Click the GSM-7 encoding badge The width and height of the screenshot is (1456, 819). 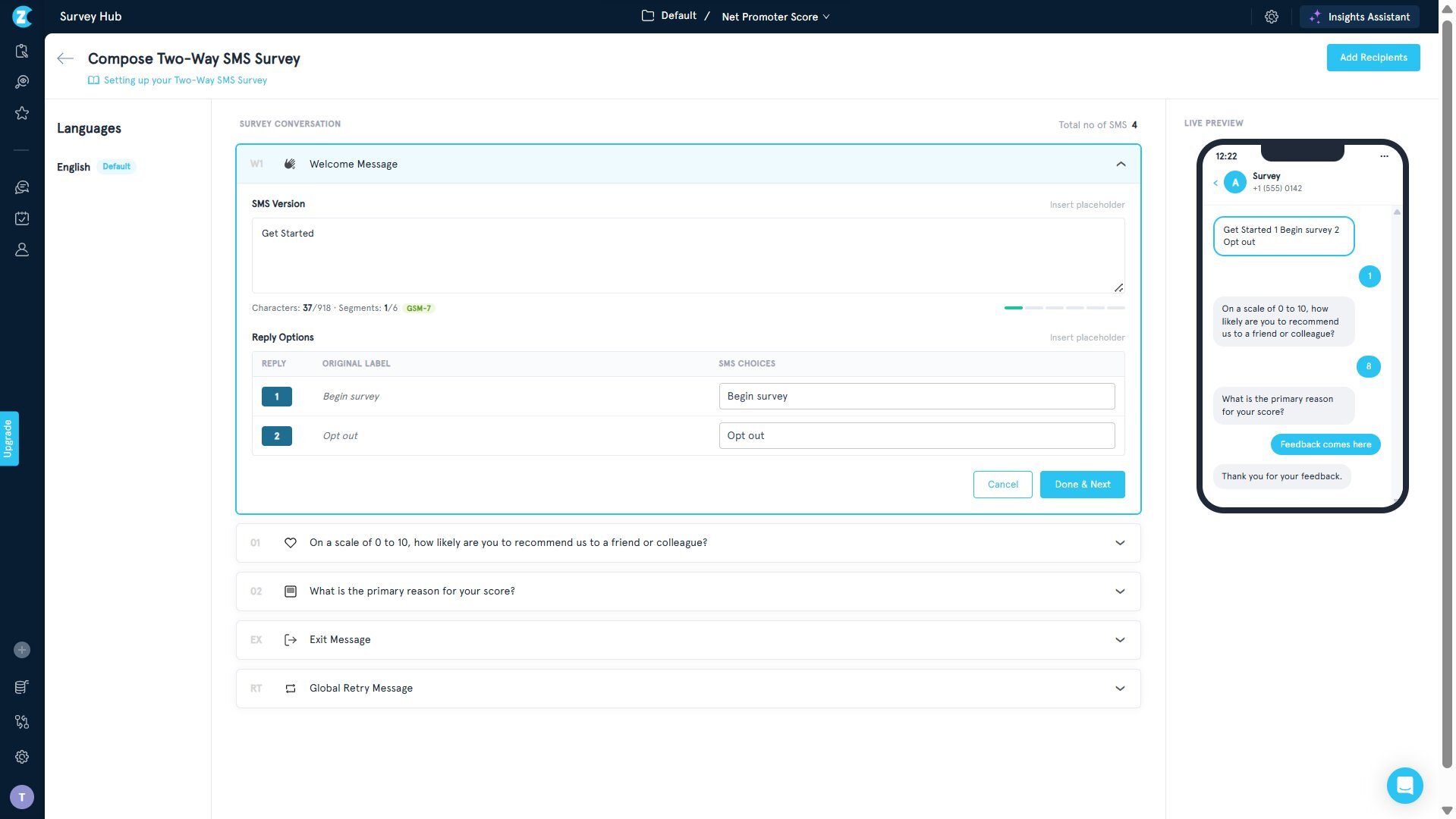(419, 309)
